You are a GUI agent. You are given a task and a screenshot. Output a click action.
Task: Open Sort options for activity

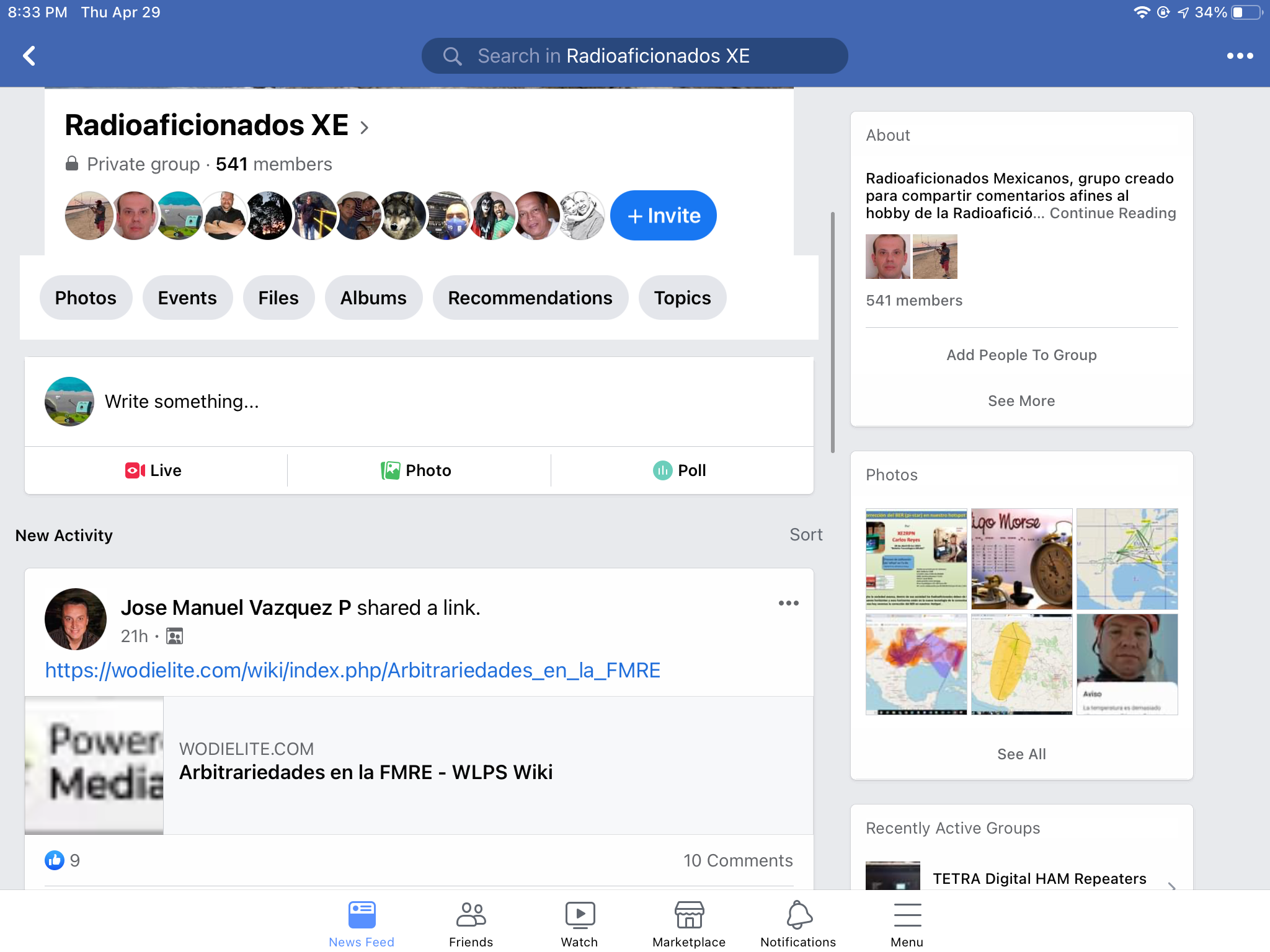(x=806, y=534)
